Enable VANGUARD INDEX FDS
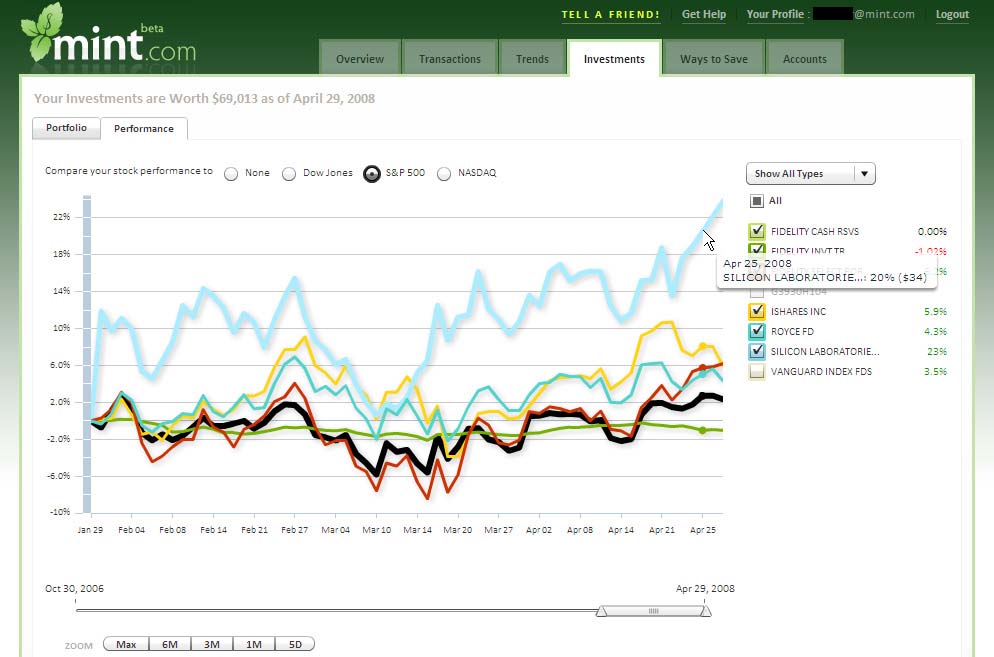This screenshot has width=994, height=657. point(757,371)
